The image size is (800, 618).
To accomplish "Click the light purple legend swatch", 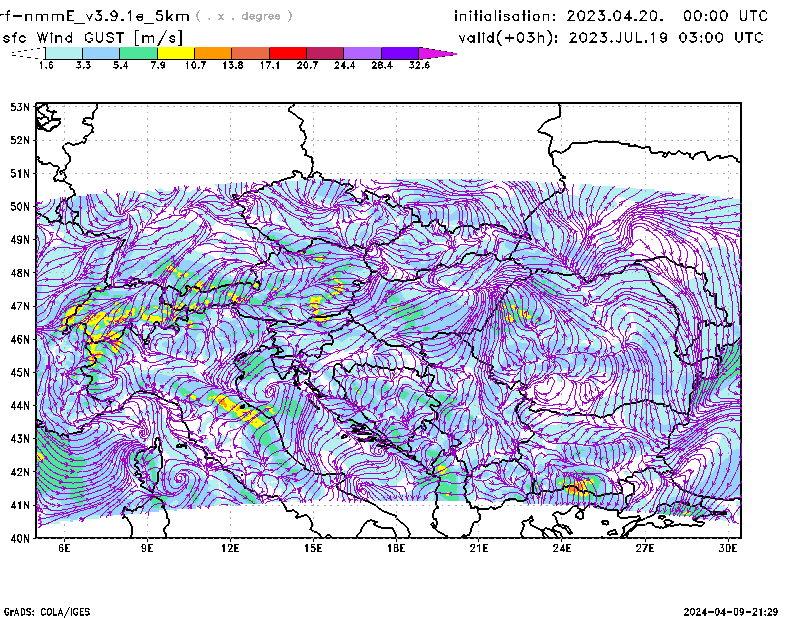I will 363,53.
